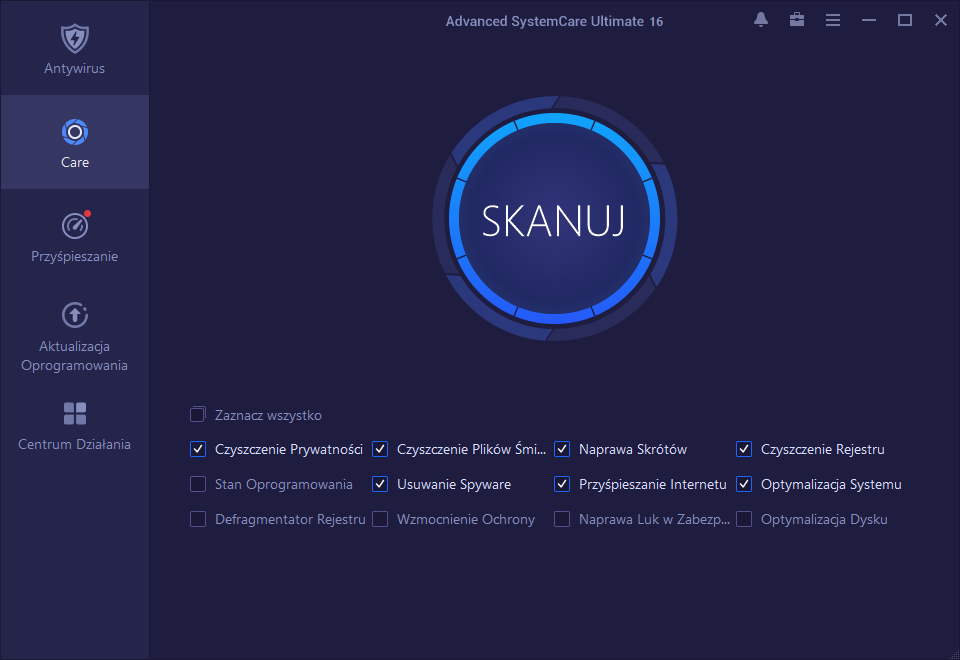Screen dimensions: 960x660
Task: Enable Wzmocnienie Ochrony checkbox
Action: [x=380, y=519]
